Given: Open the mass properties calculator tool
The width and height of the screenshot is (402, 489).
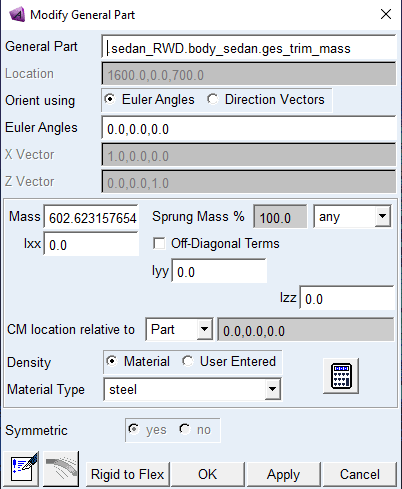Looking at the screenshot, I should [341, 376].
